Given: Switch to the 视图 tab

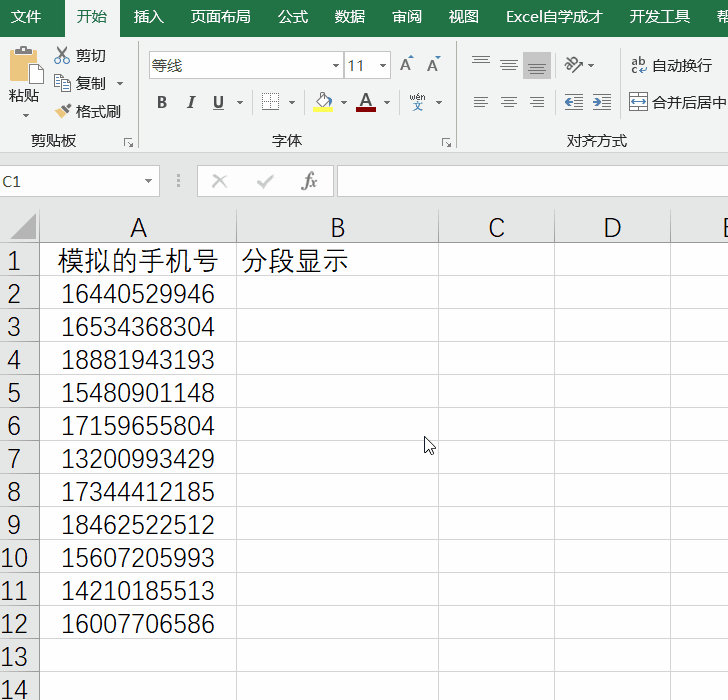Looking at the screenshot, I should pos(463,17).
